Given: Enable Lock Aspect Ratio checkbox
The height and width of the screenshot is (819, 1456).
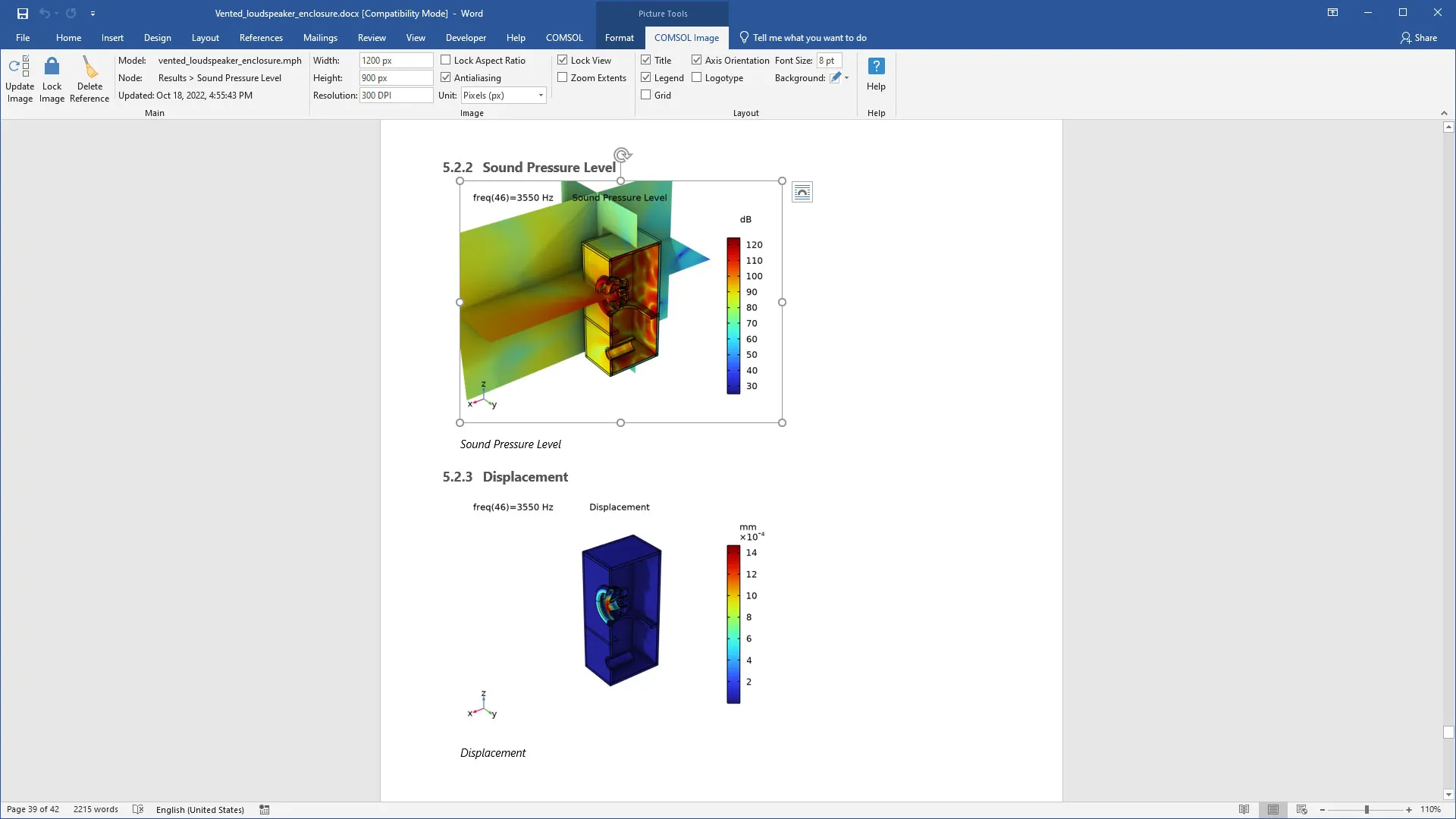Looking at the screenshot, I should [446, 60].
